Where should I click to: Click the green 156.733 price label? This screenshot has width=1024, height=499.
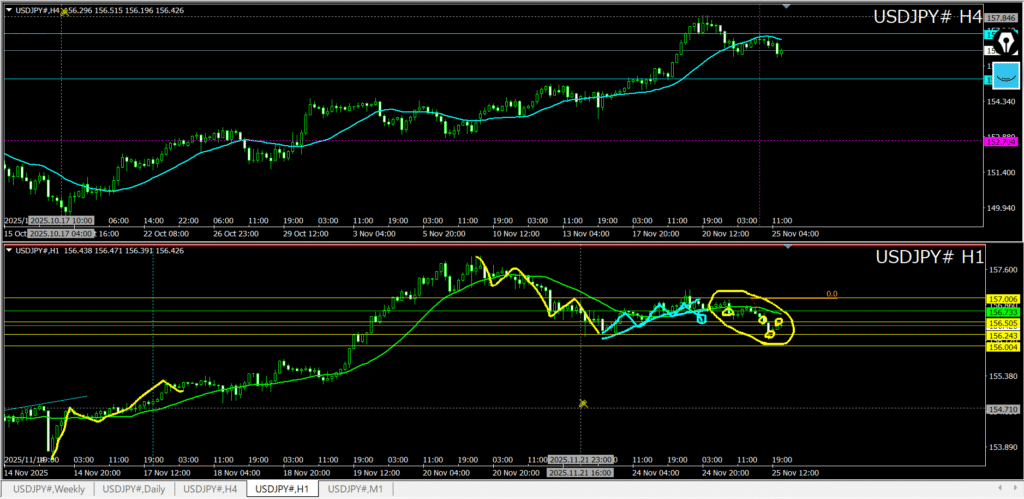pyautogui.click(x=1002, y=312)
